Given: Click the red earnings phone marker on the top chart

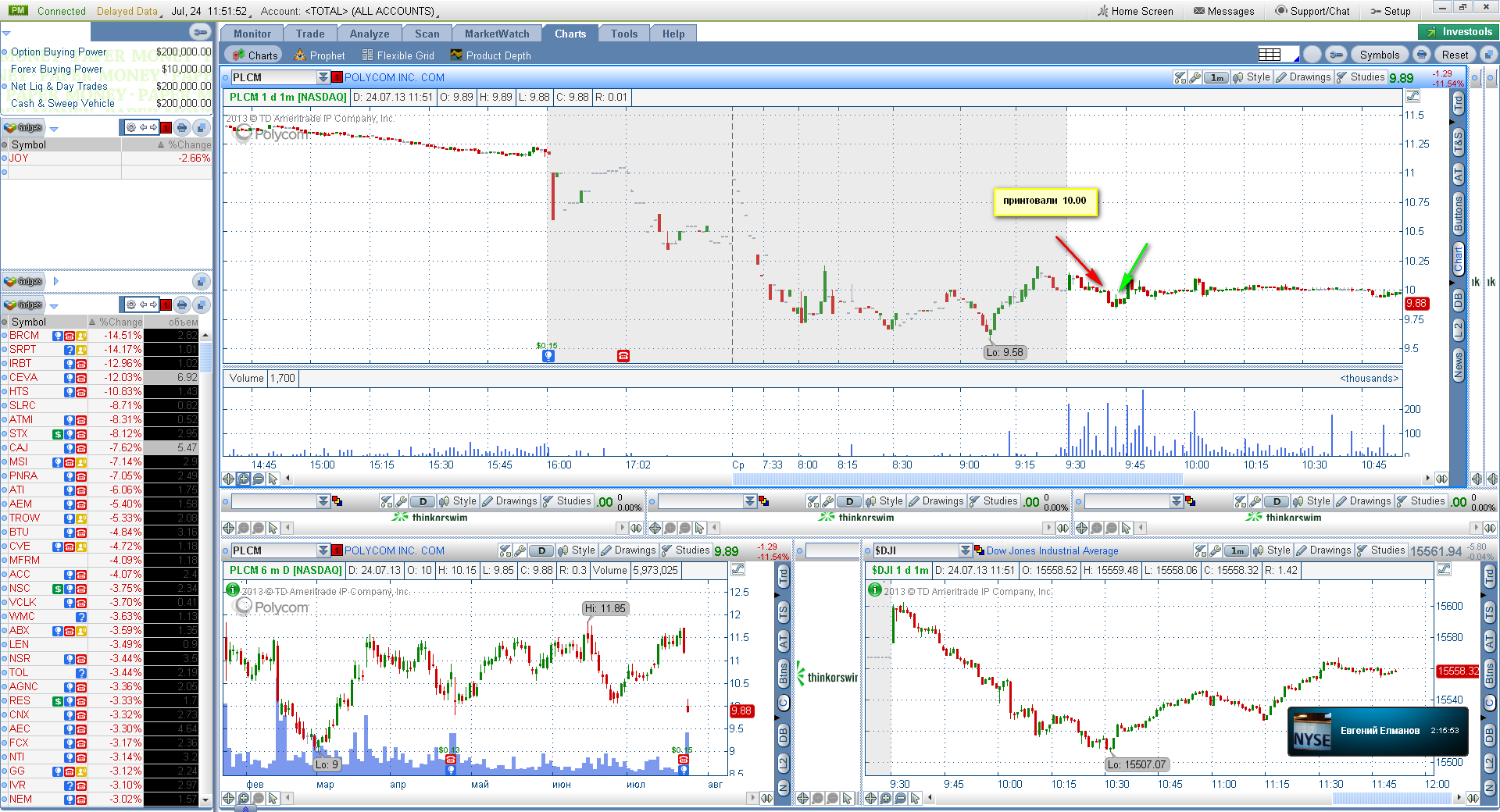Looking at the screenshot, I should [623, 356].
